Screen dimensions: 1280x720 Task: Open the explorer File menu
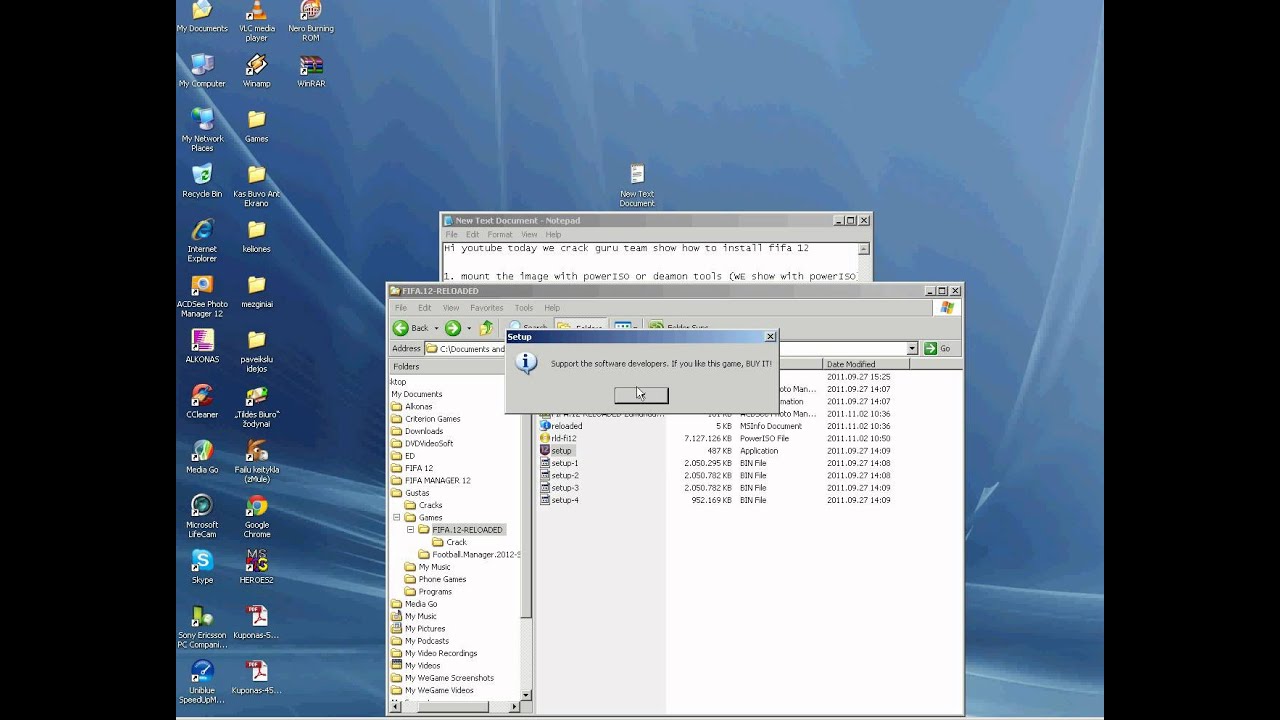(x=400, y=308)
